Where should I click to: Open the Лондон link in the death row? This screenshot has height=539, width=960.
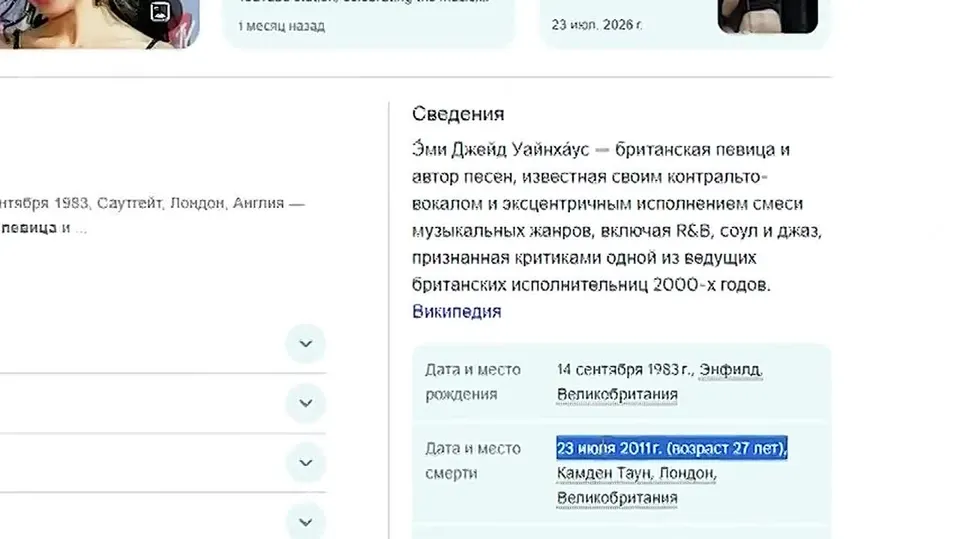688,473
